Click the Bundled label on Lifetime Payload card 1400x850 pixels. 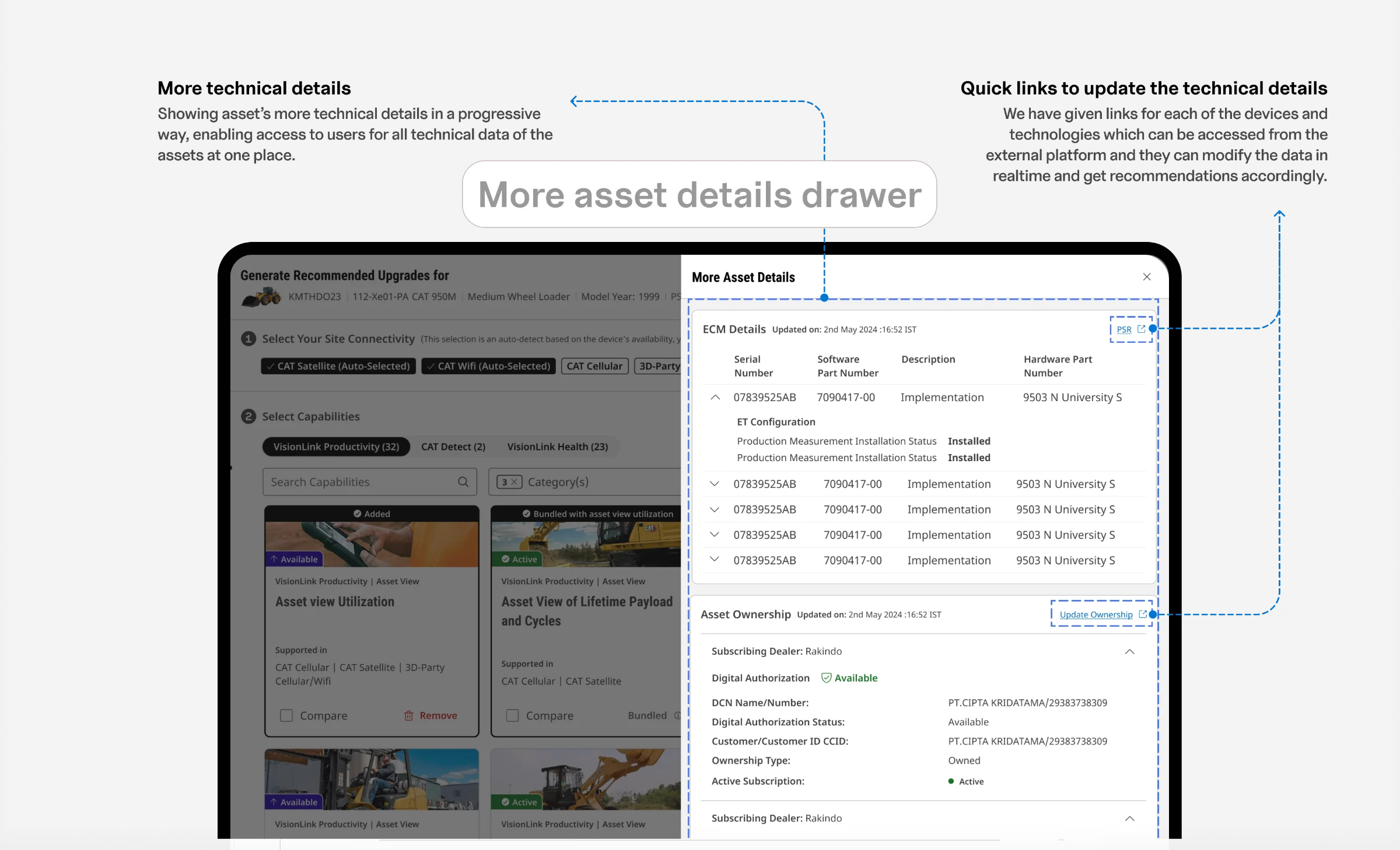(647, 715)
